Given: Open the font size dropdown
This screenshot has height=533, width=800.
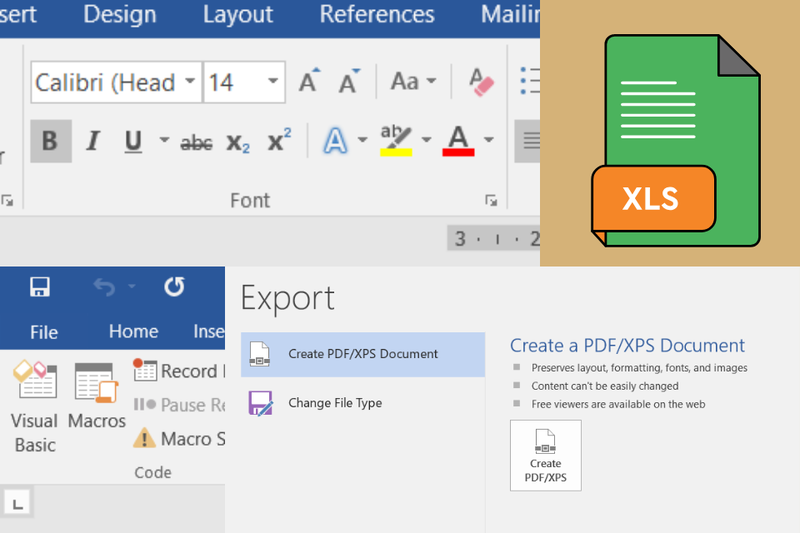Looking at the screenshot, I should [273, 81].
